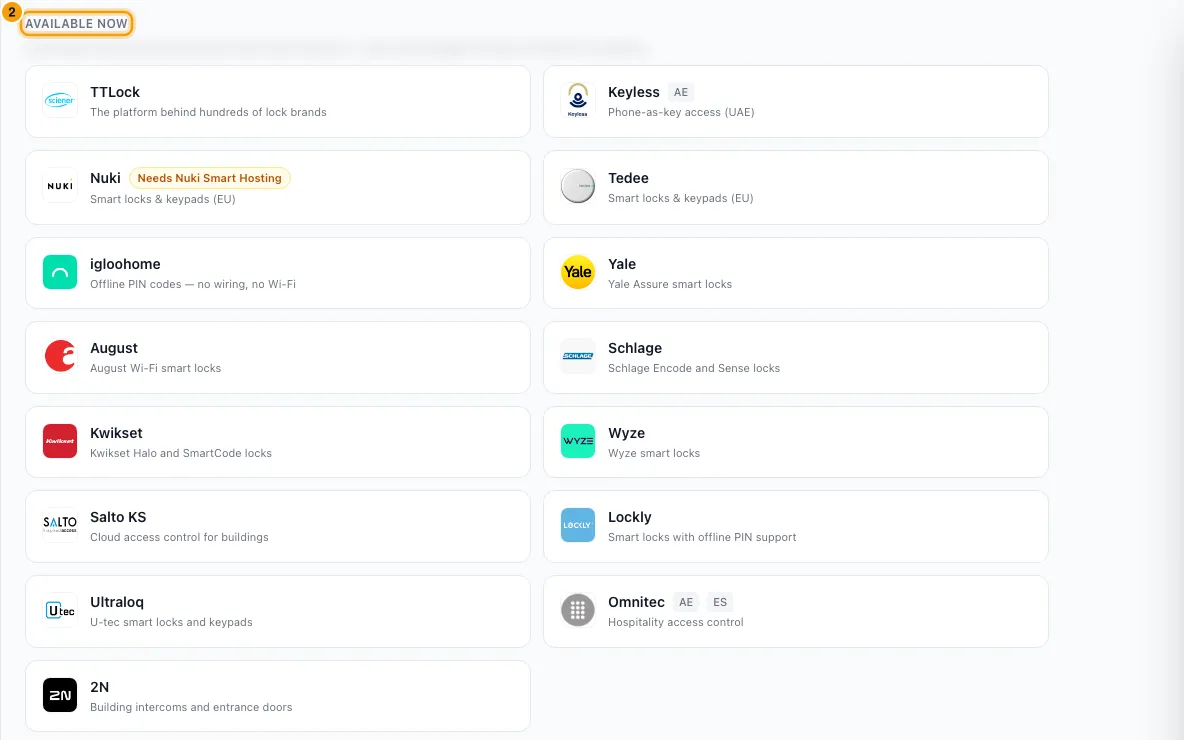Click the 2N title text
The width and height of the screenshot is (1184, 740).
100,687
